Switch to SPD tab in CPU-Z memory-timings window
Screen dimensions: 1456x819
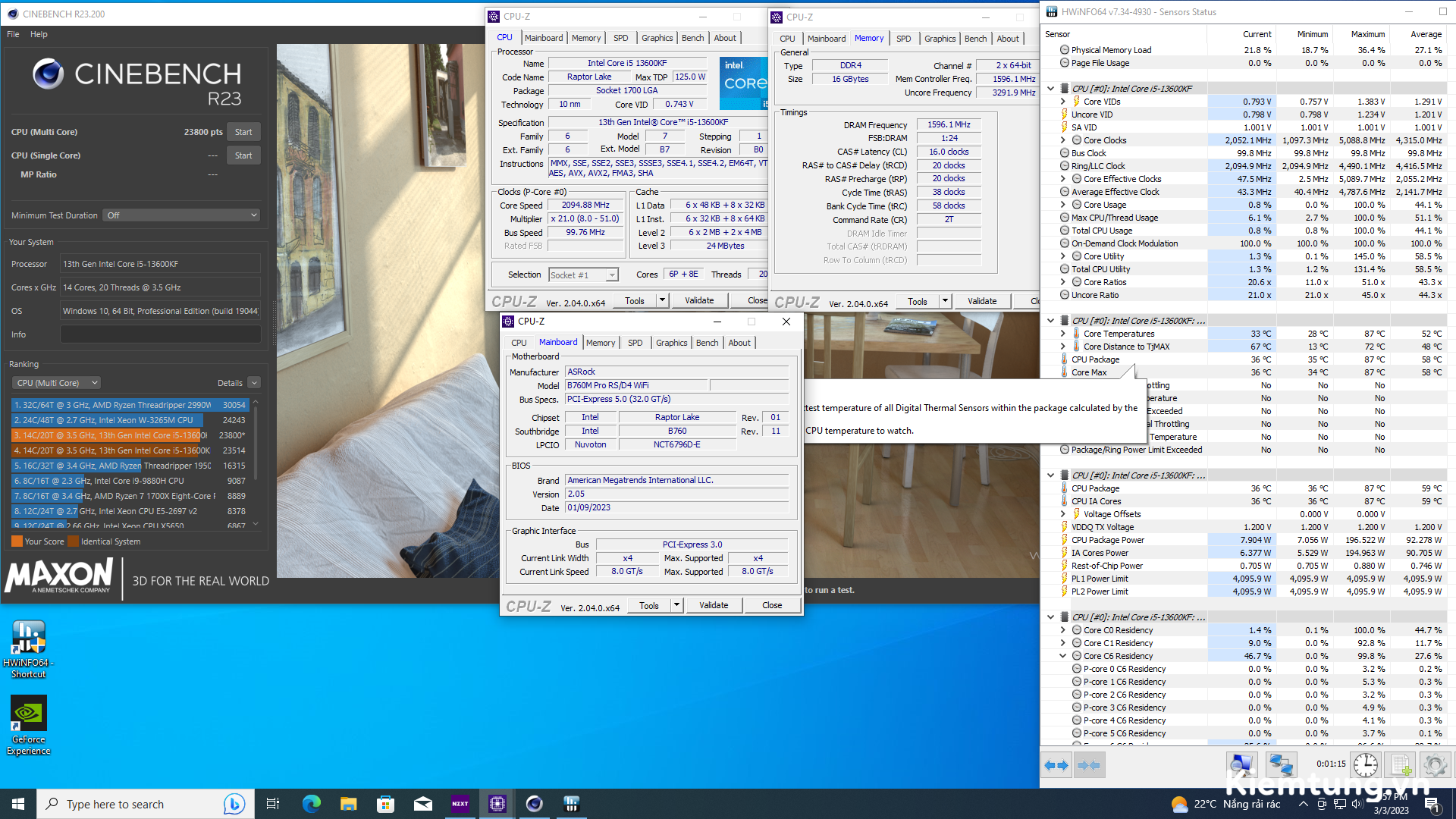(x=903, y=39)
